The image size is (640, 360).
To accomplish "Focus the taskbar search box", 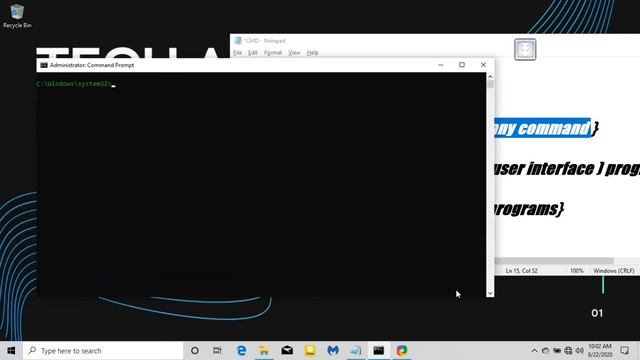I will pos(103,351).
